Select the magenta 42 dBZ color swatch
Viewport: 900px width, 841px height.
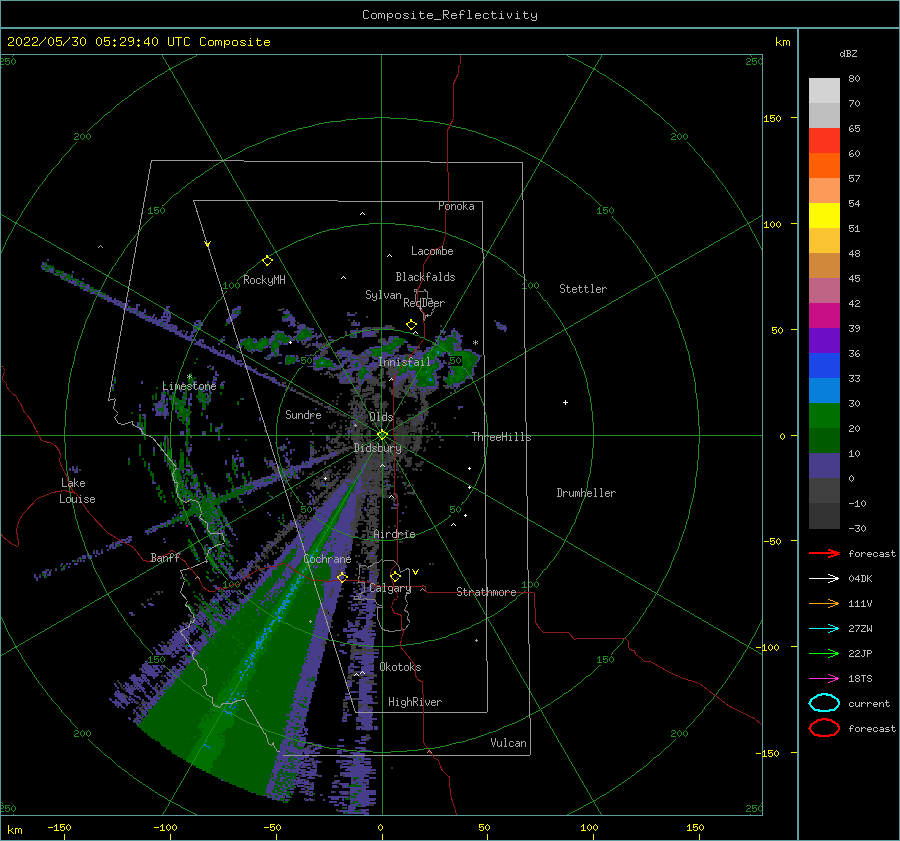(824, 316)
